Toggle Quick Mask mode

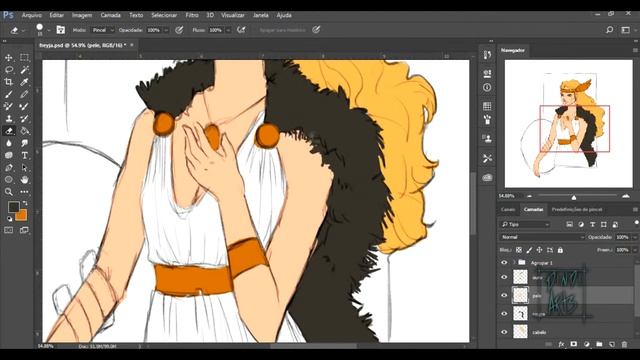(x=9, y=230)
